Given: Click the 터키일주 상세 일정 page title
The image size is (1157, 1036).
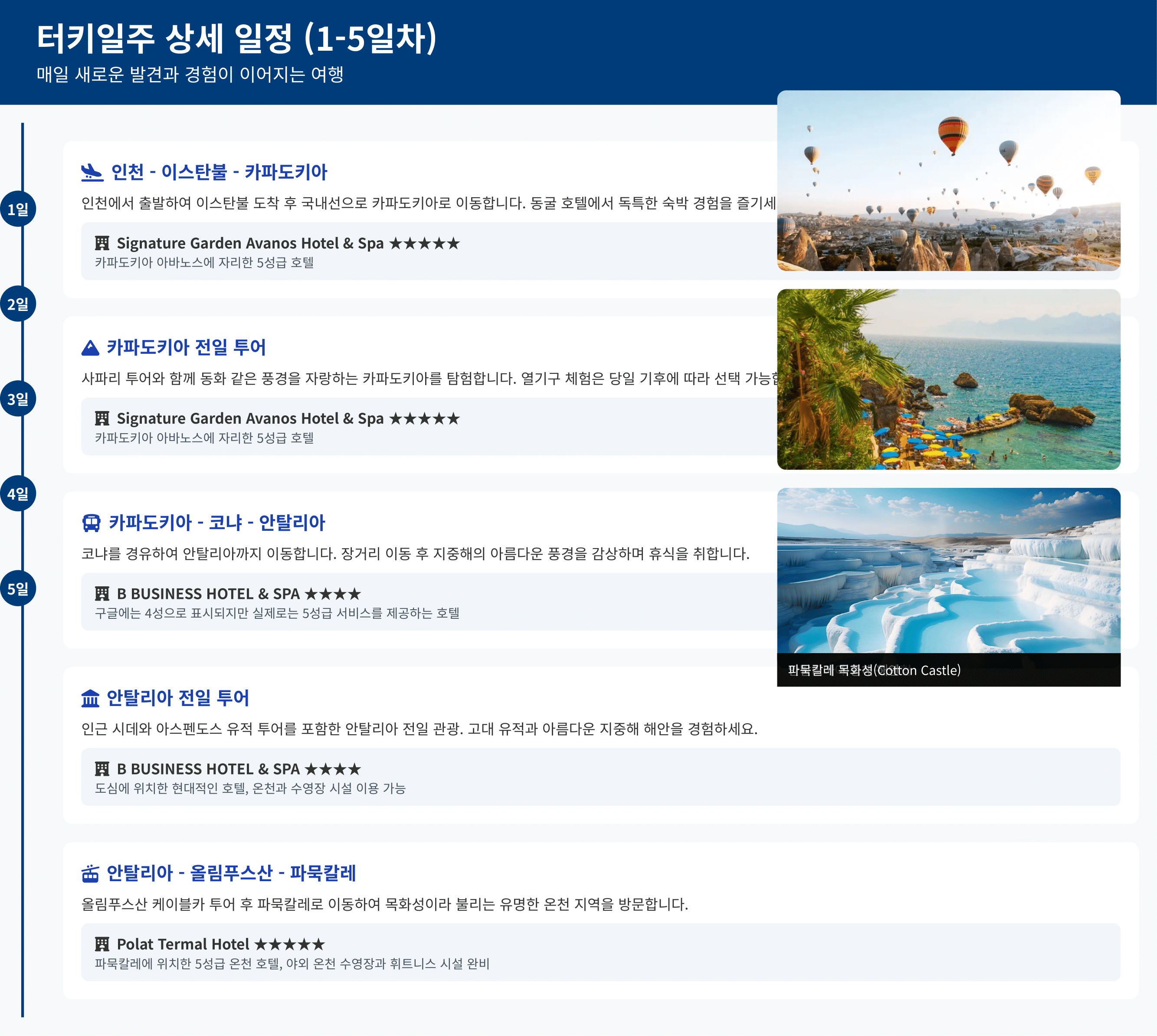Looking at the screenshot, I should 236,39.
